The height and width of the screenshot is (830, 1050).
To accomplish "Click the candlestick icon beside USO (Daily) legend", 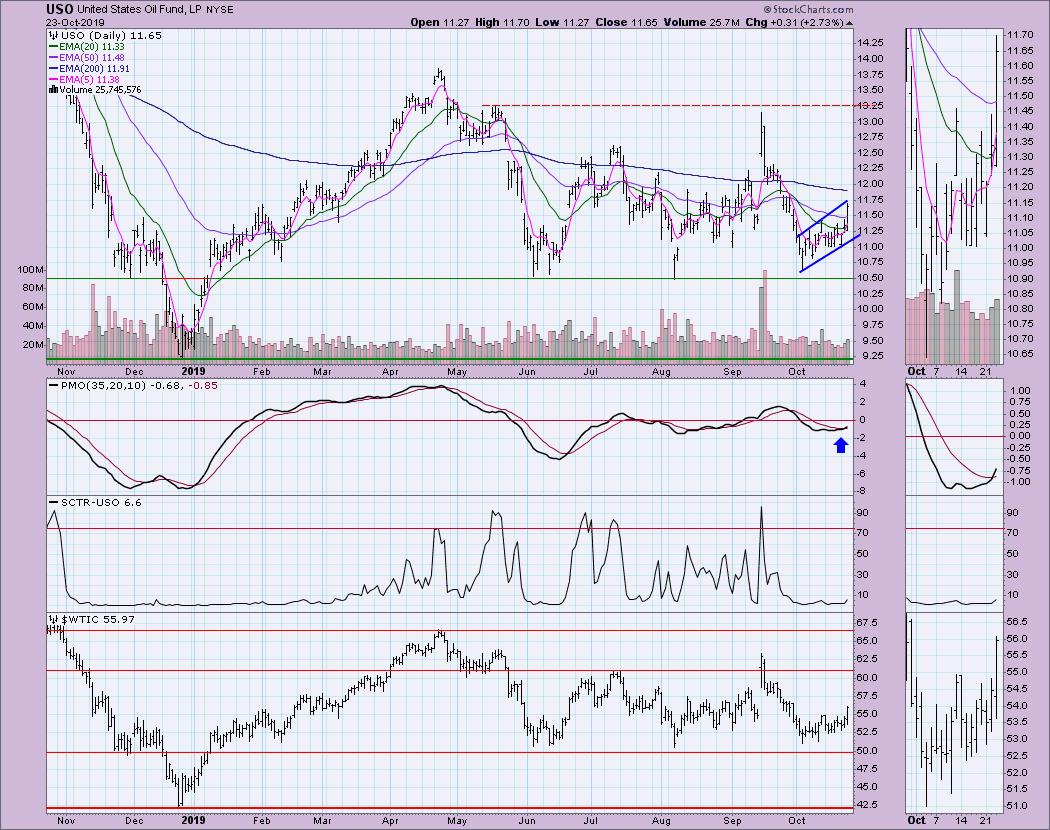I will (x=54, y=36).
